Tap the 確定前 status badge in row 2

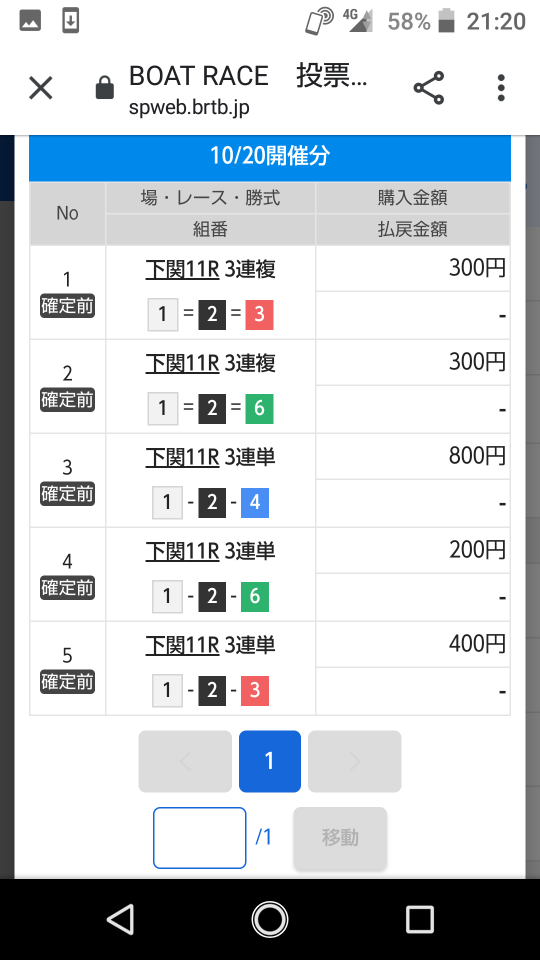67,400
